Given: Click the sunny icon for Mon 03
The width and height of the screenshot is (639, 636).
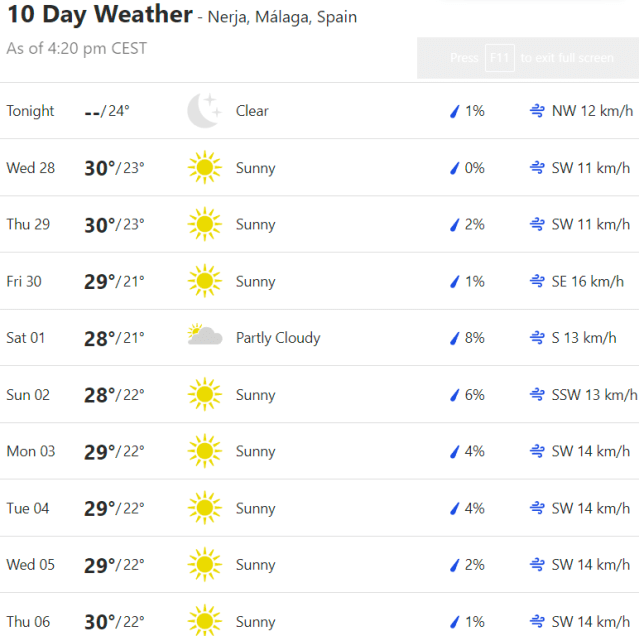Looking at the screenshot, I should point(204,451).
